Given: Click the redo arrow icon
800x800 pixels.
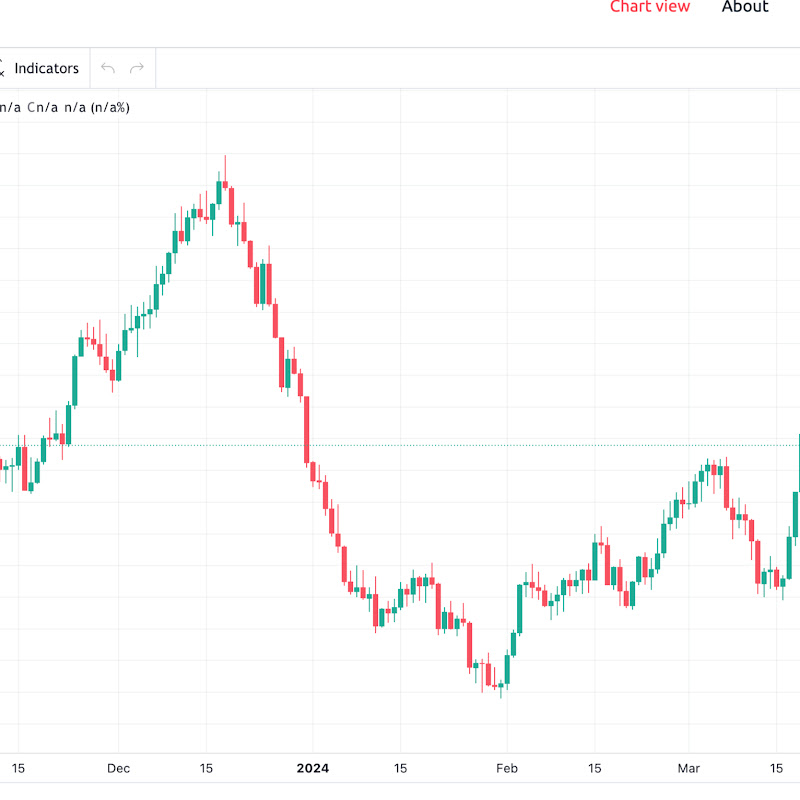Looking at the screenshot, I should [137, 68].
